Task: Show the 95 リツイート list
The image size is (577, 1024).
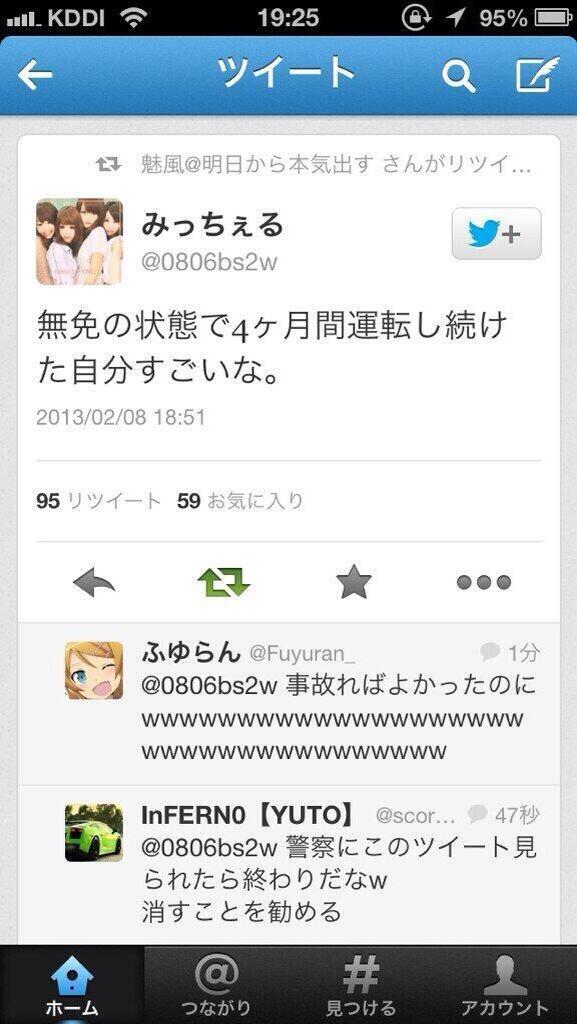Action: (x=99, y=501)
